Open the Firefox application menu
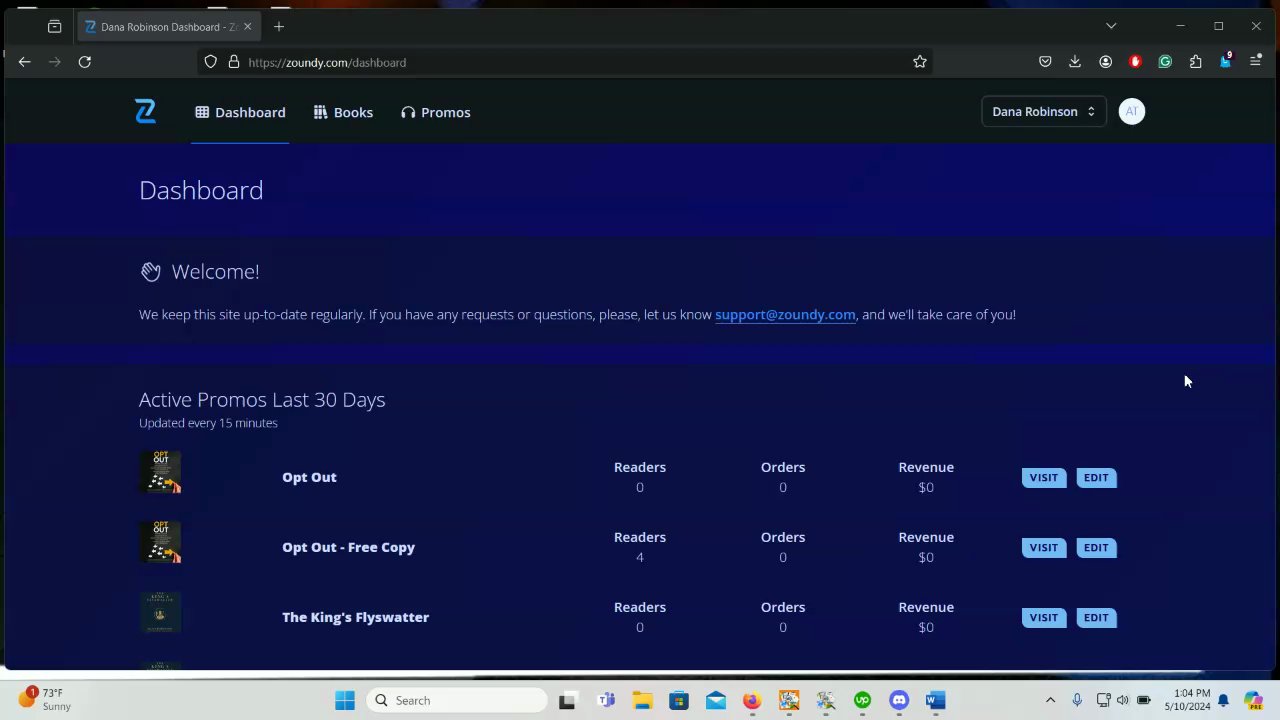 1255,62
